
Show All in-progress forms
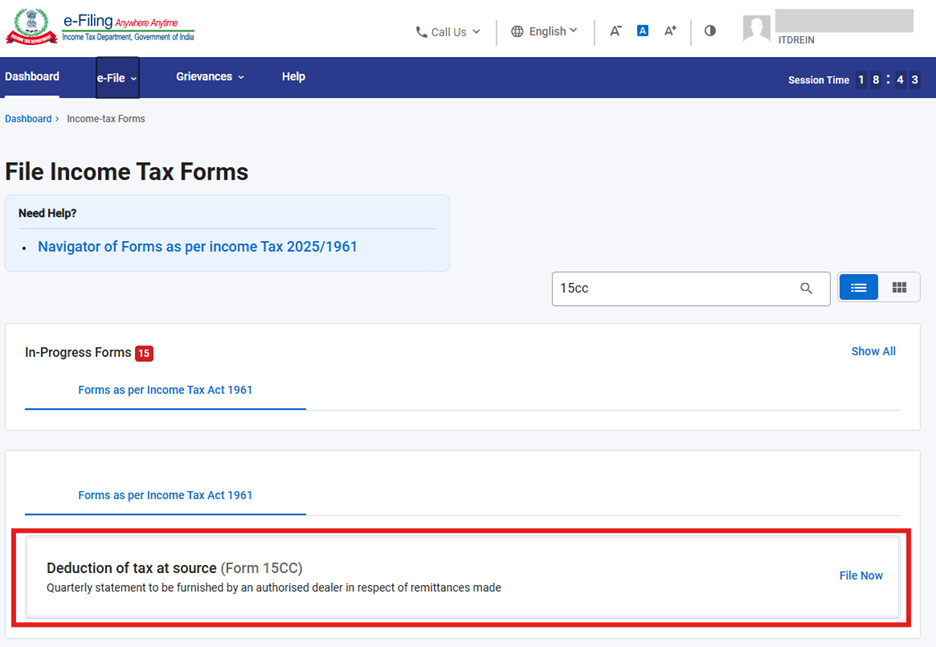point(873,351)
